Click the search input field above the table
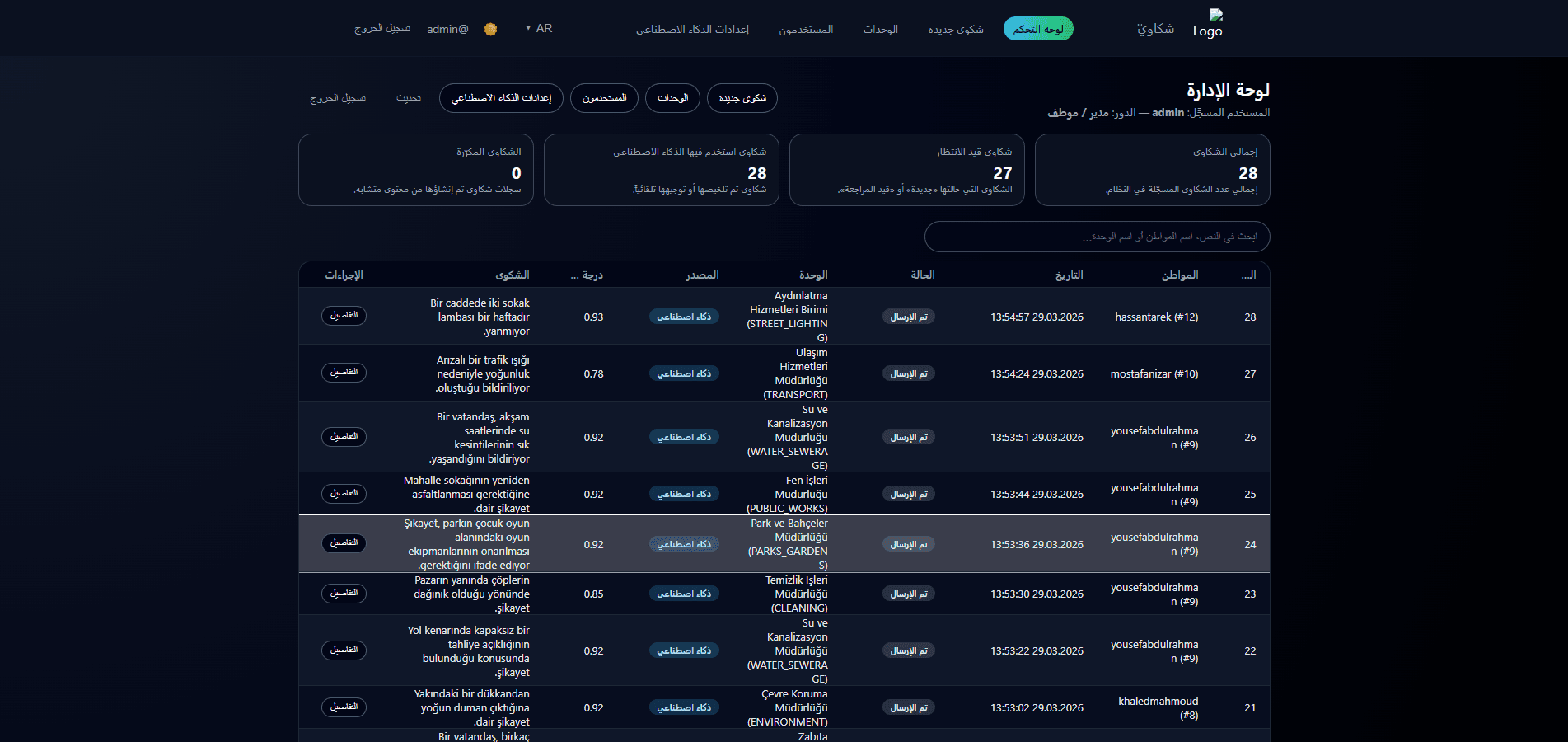The image size is (1568, 742). click(1098, 237)
